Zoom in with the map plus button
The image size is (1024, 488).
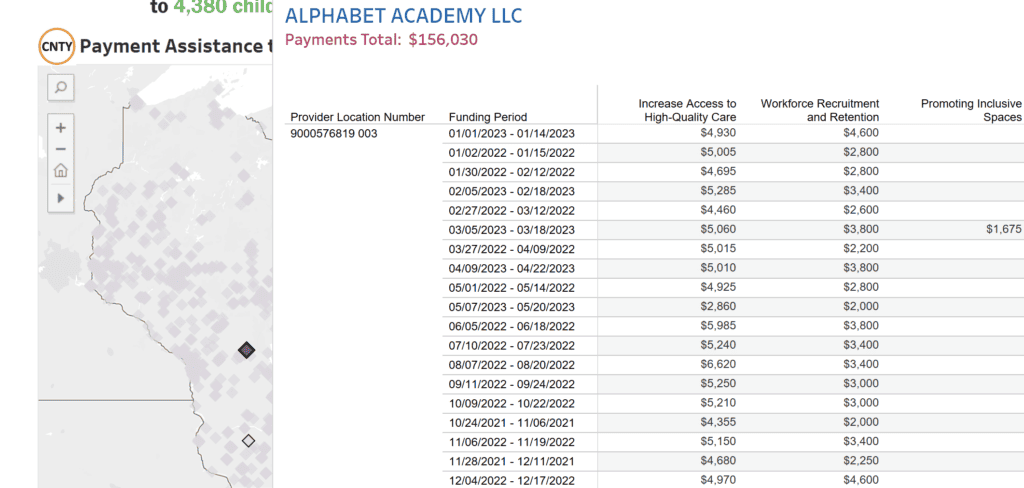tap(61, 128)
